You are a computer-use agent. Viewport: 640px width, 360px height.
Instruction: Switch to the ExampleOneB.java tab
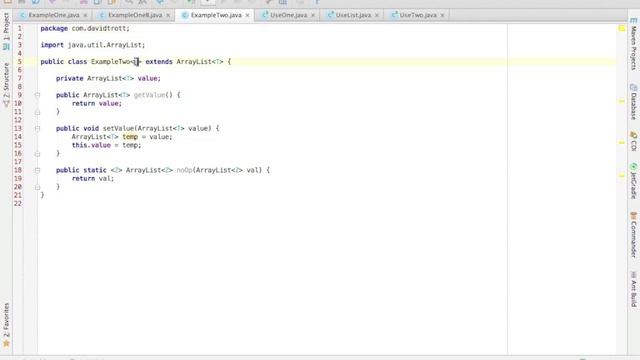point(135,15)
